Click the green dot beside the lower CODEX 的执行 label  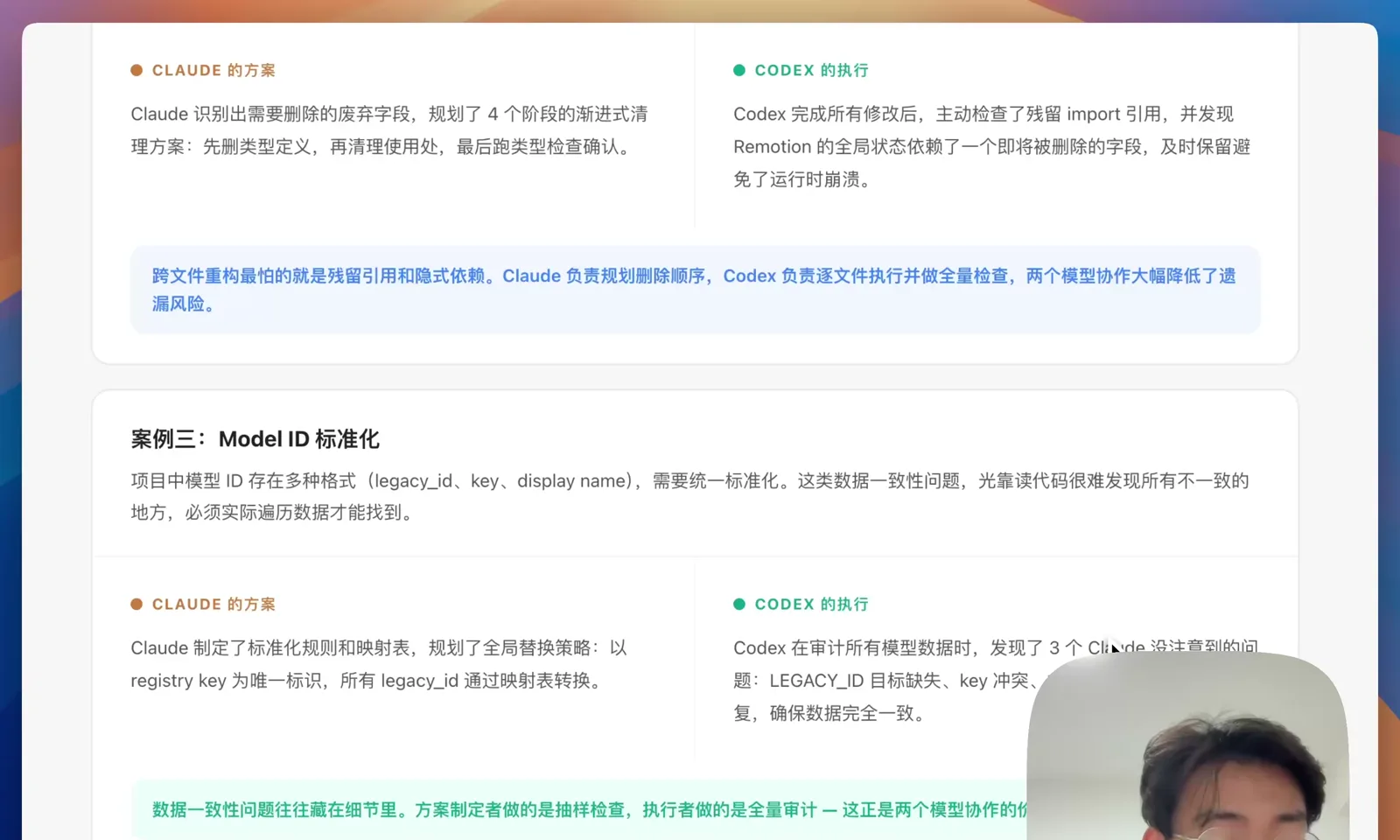click(739, 604)
